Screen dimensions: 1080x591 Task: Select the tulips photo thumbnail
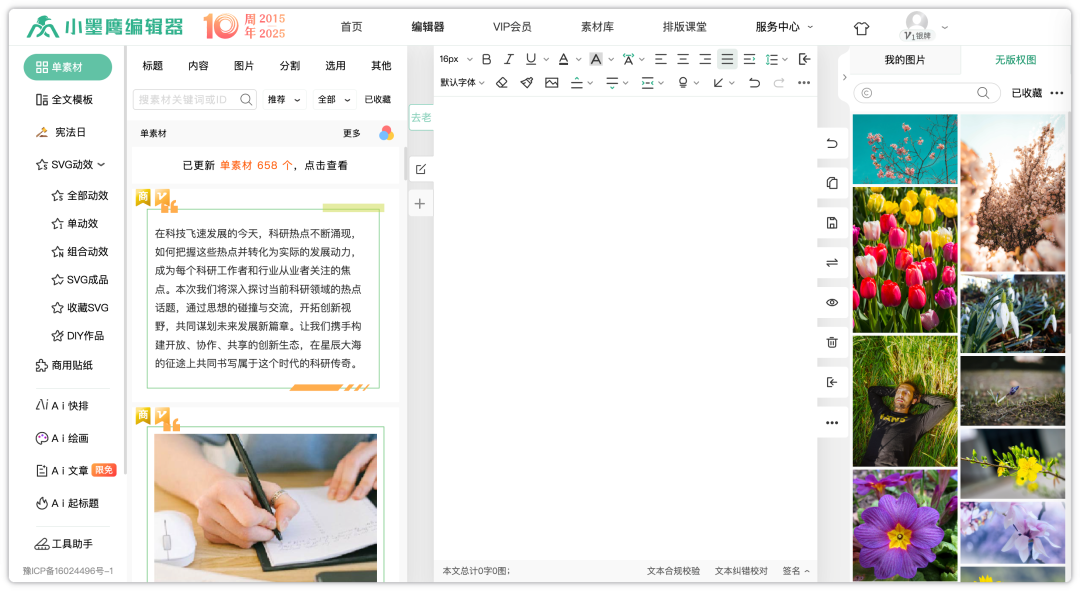click(x=904, y=259)
